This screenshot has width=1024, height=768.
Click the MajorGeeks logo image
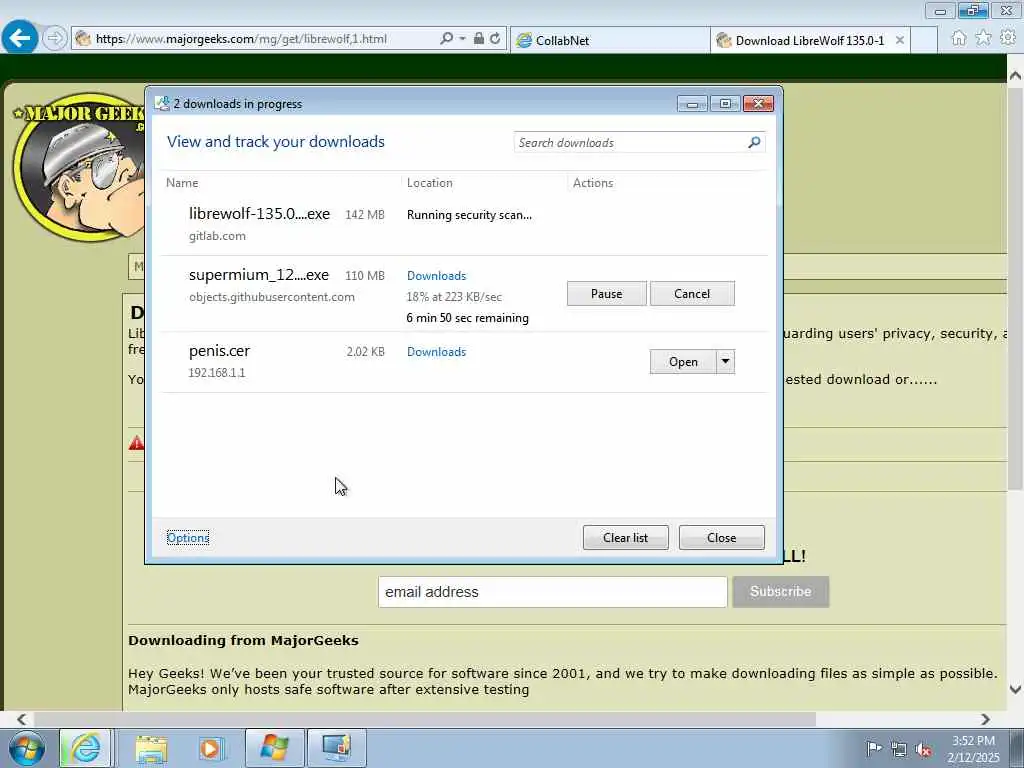pyautogui.click(x=78, y=167)
